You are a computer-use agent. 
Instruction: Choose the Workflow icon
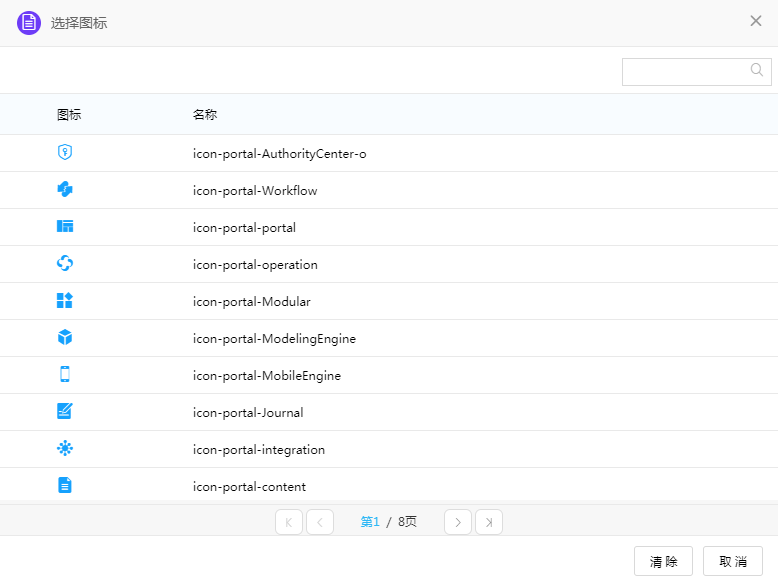(x=65, y=190)
